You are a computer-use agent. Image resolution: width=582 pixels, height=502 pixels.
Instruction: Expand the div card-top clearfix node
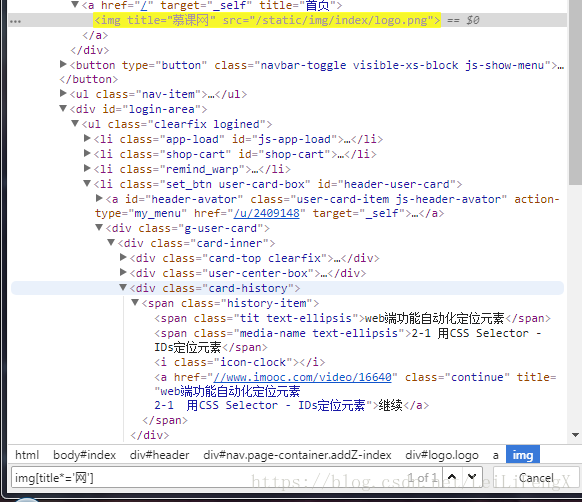[x=123, y=257]
